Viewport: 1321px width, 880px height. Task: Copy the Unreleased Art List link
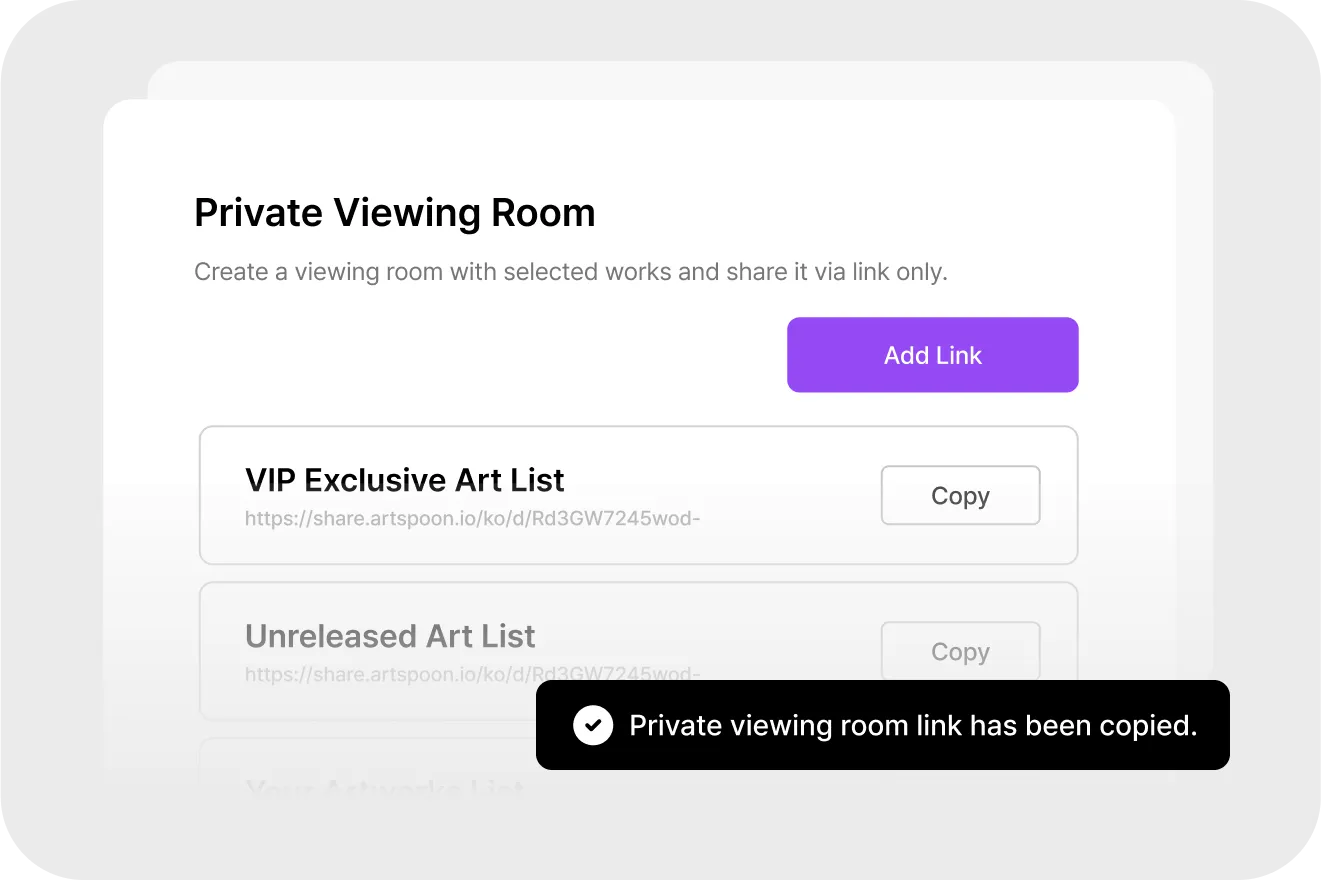click(960, 651)
